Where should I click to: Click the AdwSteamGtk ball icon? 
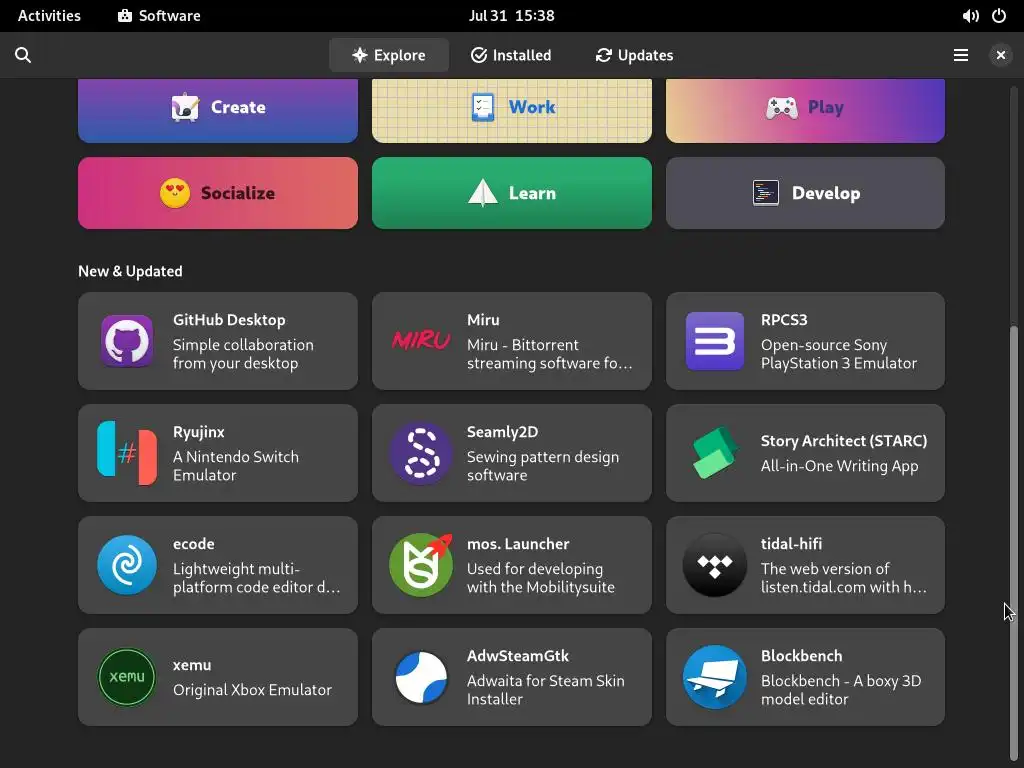click(x=421, y=677)
